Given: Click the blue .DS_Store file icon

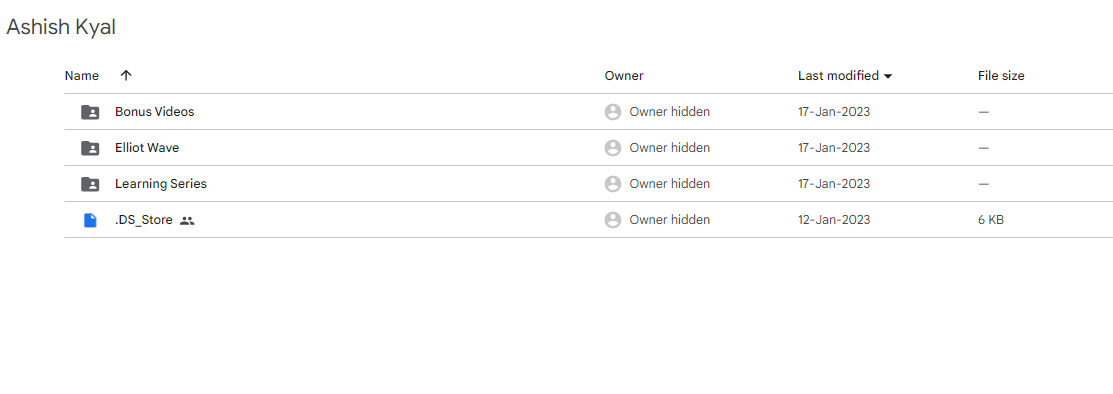Looking at the screenshot, I should (x=90, y=220).
